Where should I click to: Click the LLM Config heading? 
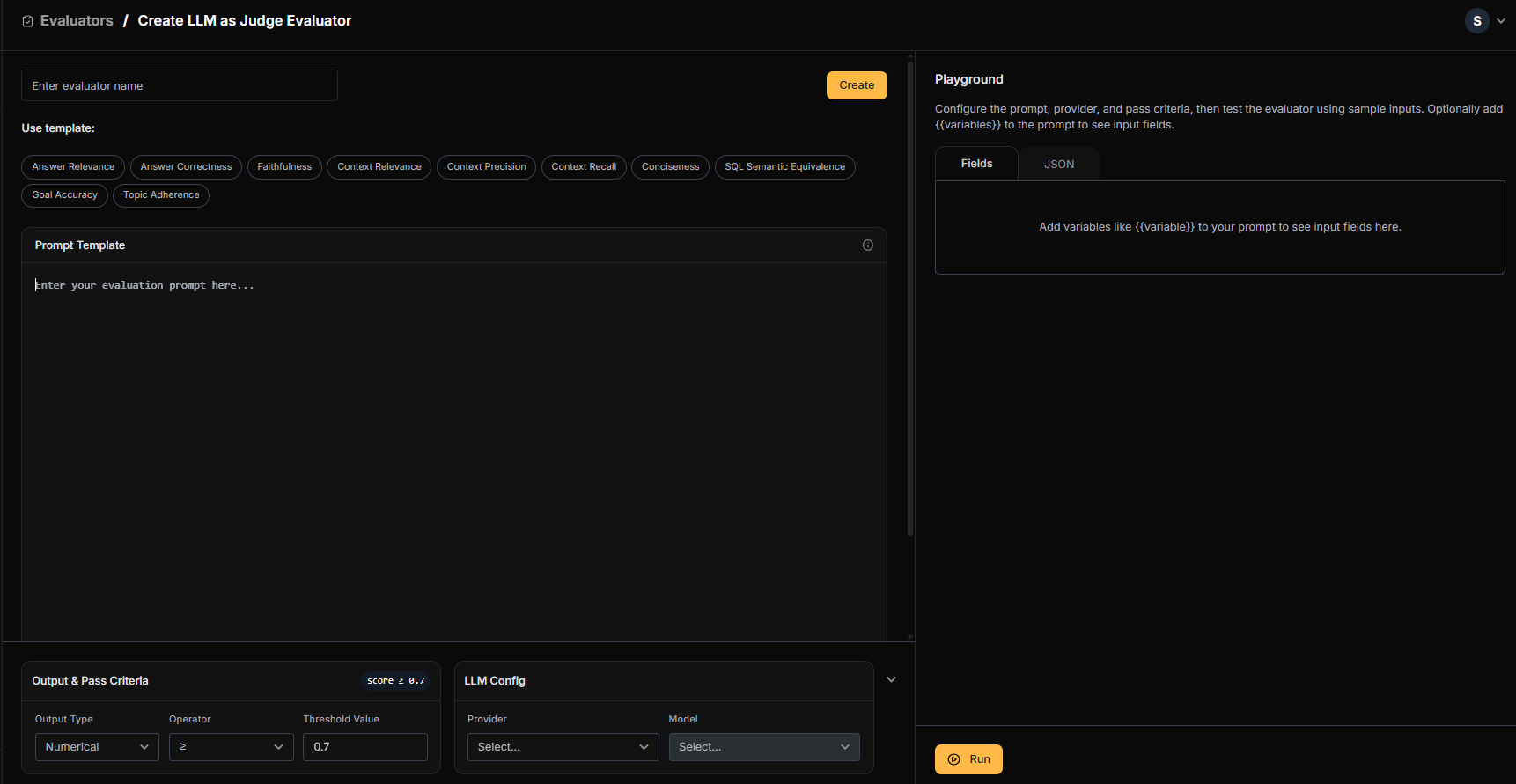tap(495, 681)
